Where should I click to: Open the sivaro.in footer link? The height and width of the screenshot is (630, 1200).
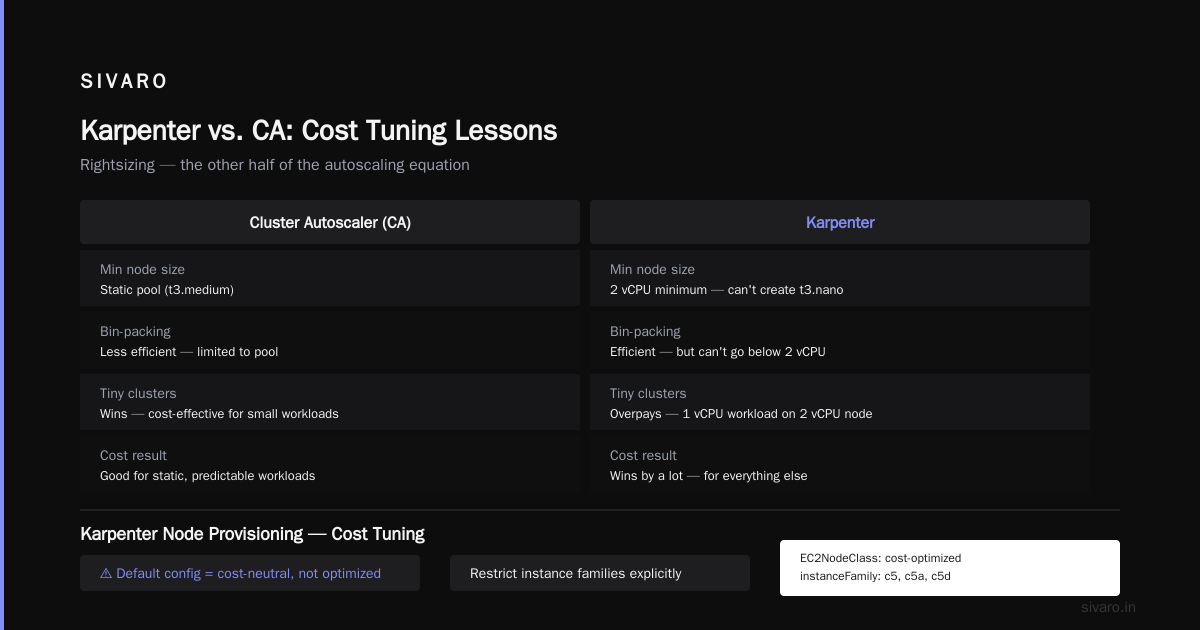pos(1109,607)
